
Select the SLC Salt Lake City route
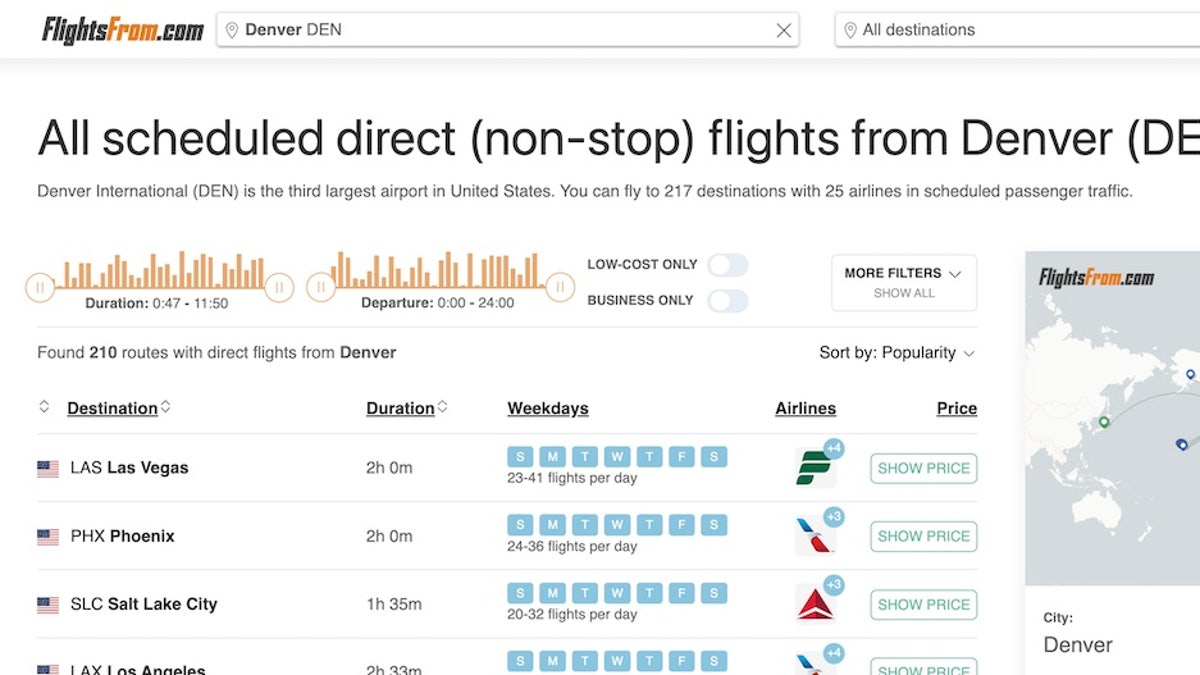click(143, 604)
